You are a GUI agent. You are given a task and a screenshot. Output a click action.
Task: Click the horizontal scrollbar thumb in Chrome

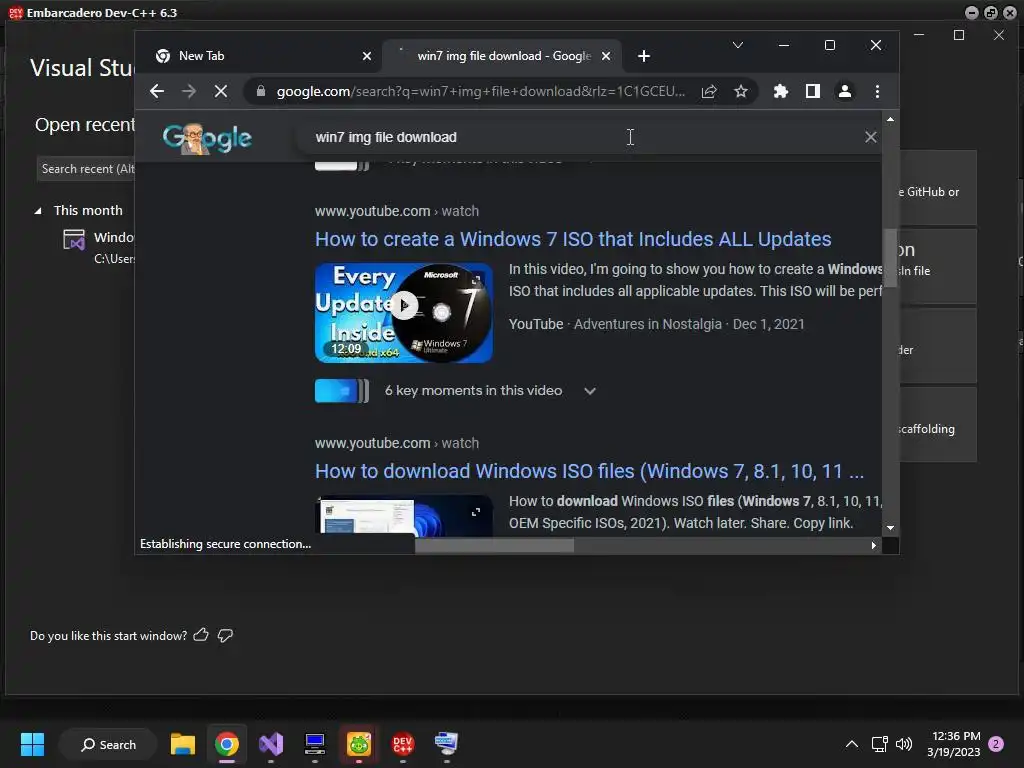494,545
